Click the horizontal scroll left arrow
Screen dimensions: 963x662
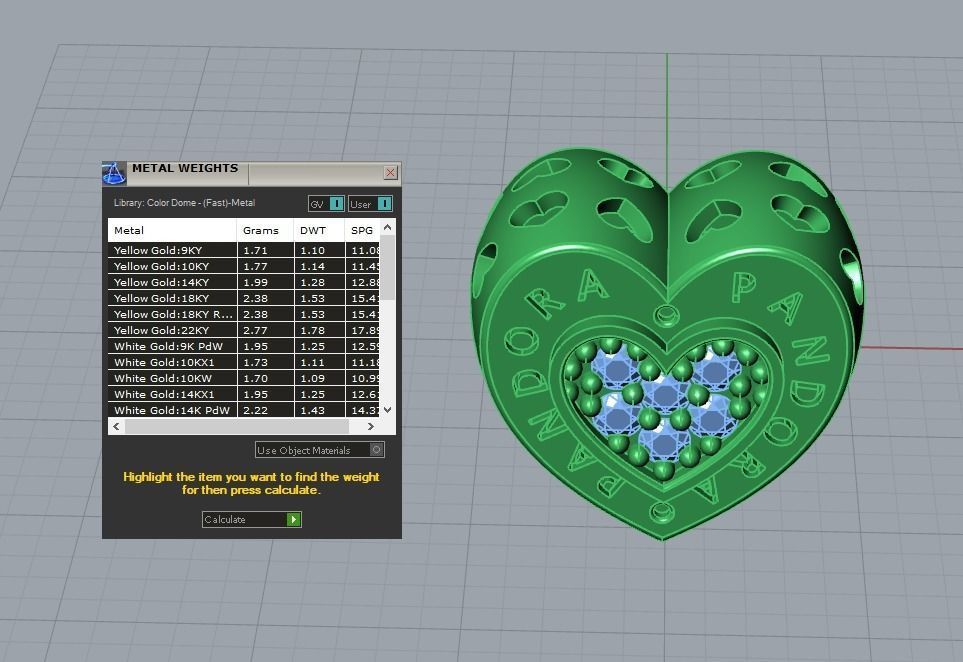click(116, 426)
